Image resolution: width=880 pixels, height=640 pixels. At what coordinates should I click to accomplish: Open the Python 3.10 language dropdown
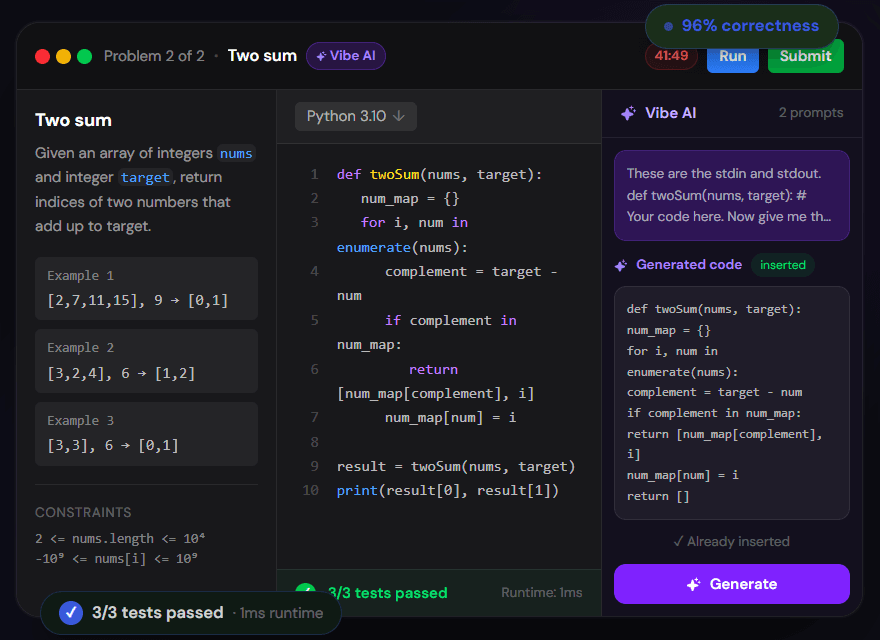(356, 116)
